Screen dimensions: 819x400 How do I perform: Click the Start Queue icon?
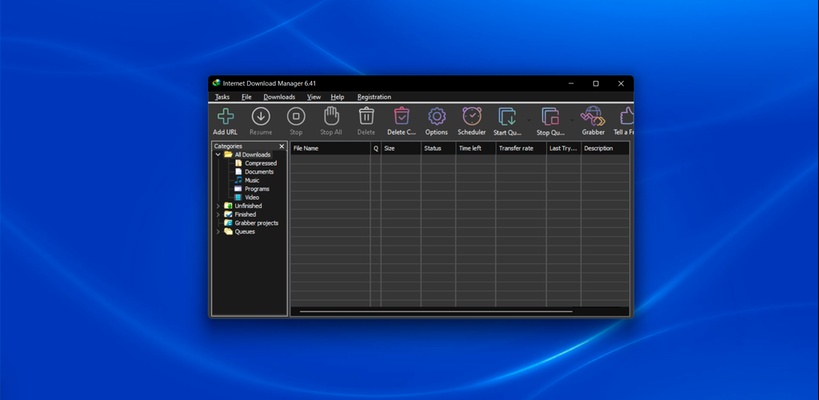507,117
